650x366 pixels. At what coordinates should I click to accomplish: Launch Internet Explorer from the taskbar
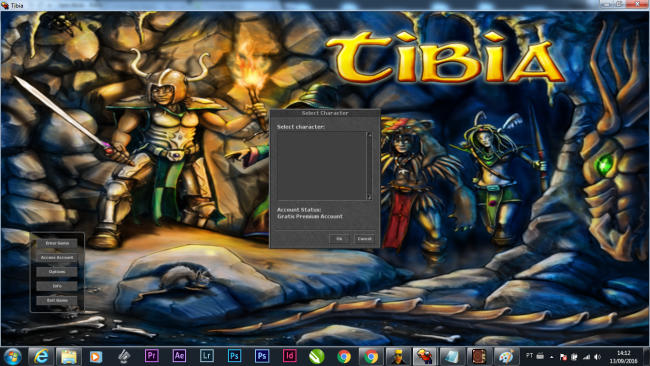pos(41,356)
